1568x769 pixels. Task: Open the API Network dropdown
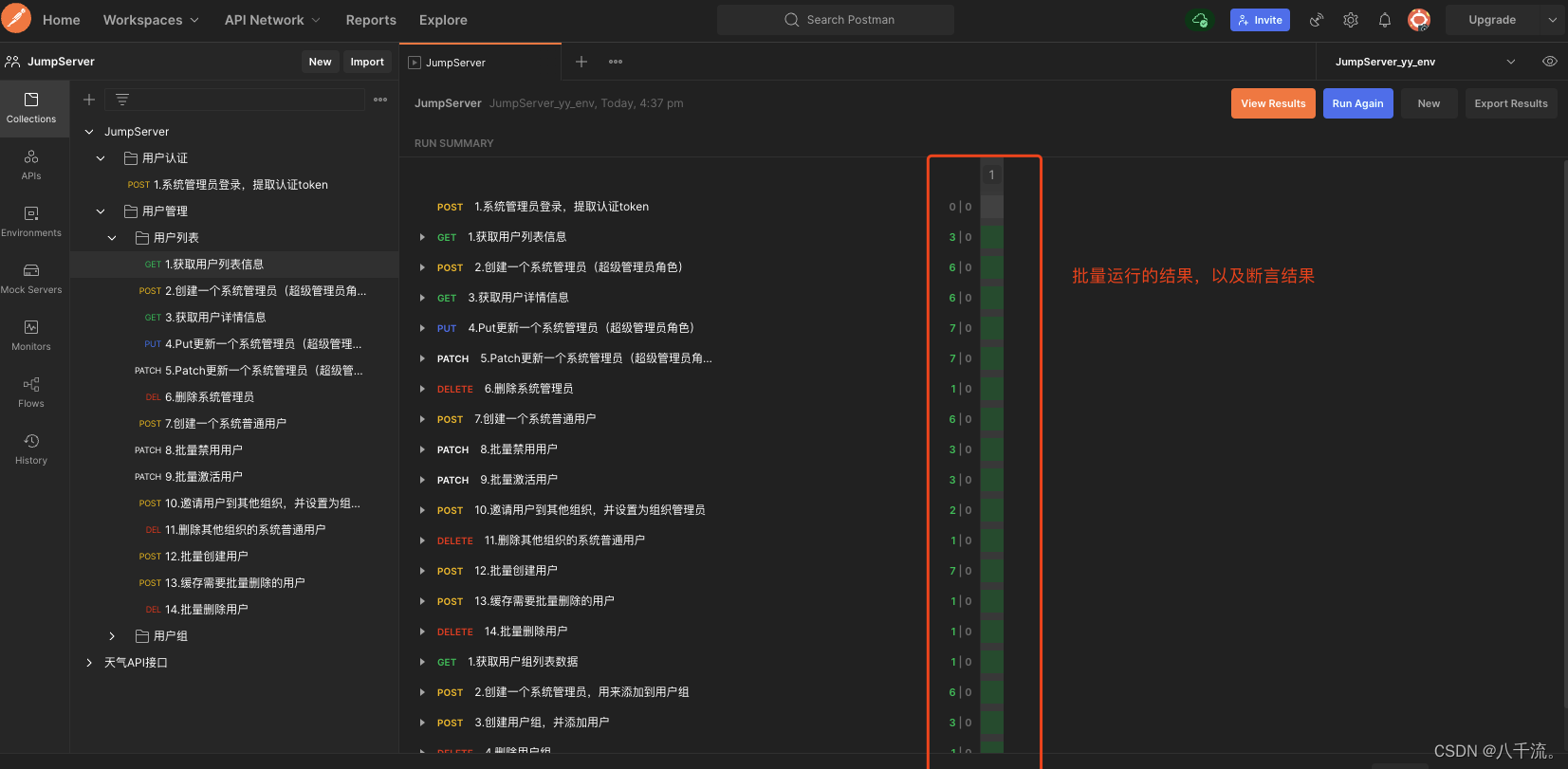coord(272,20)
